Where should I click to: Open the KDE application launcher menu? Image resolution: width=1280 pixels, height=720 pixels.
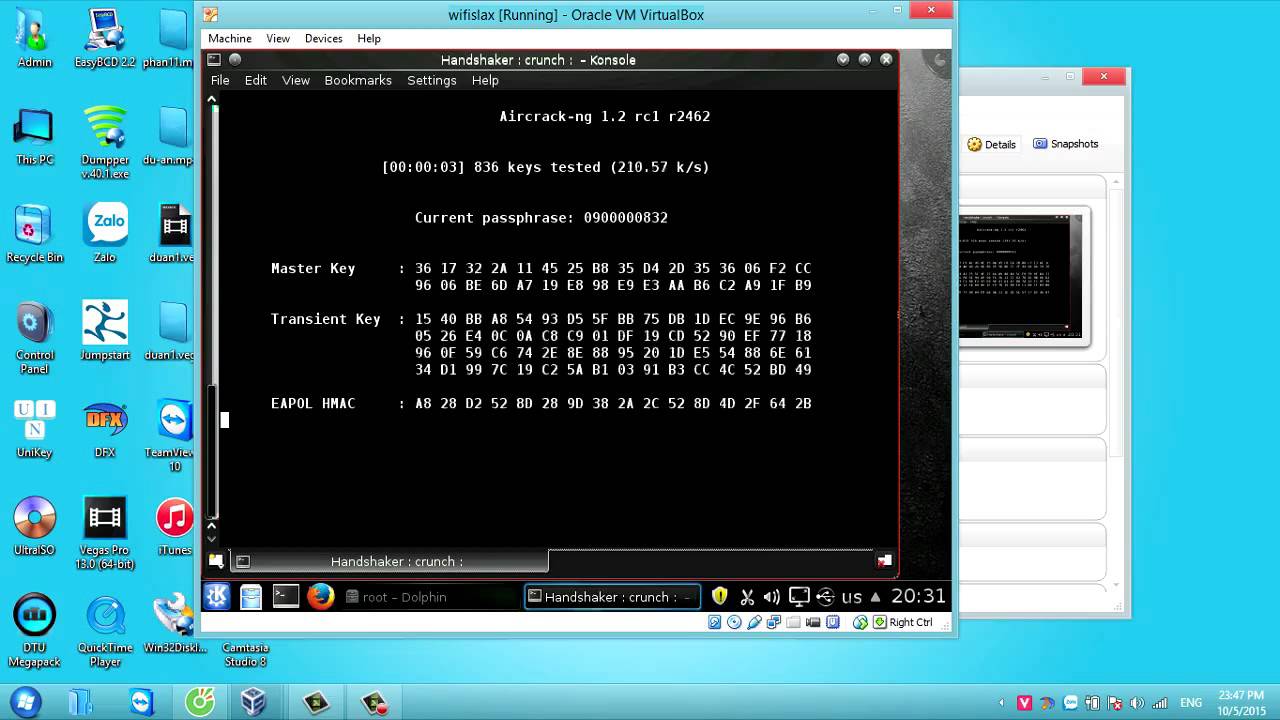[217, 597]
